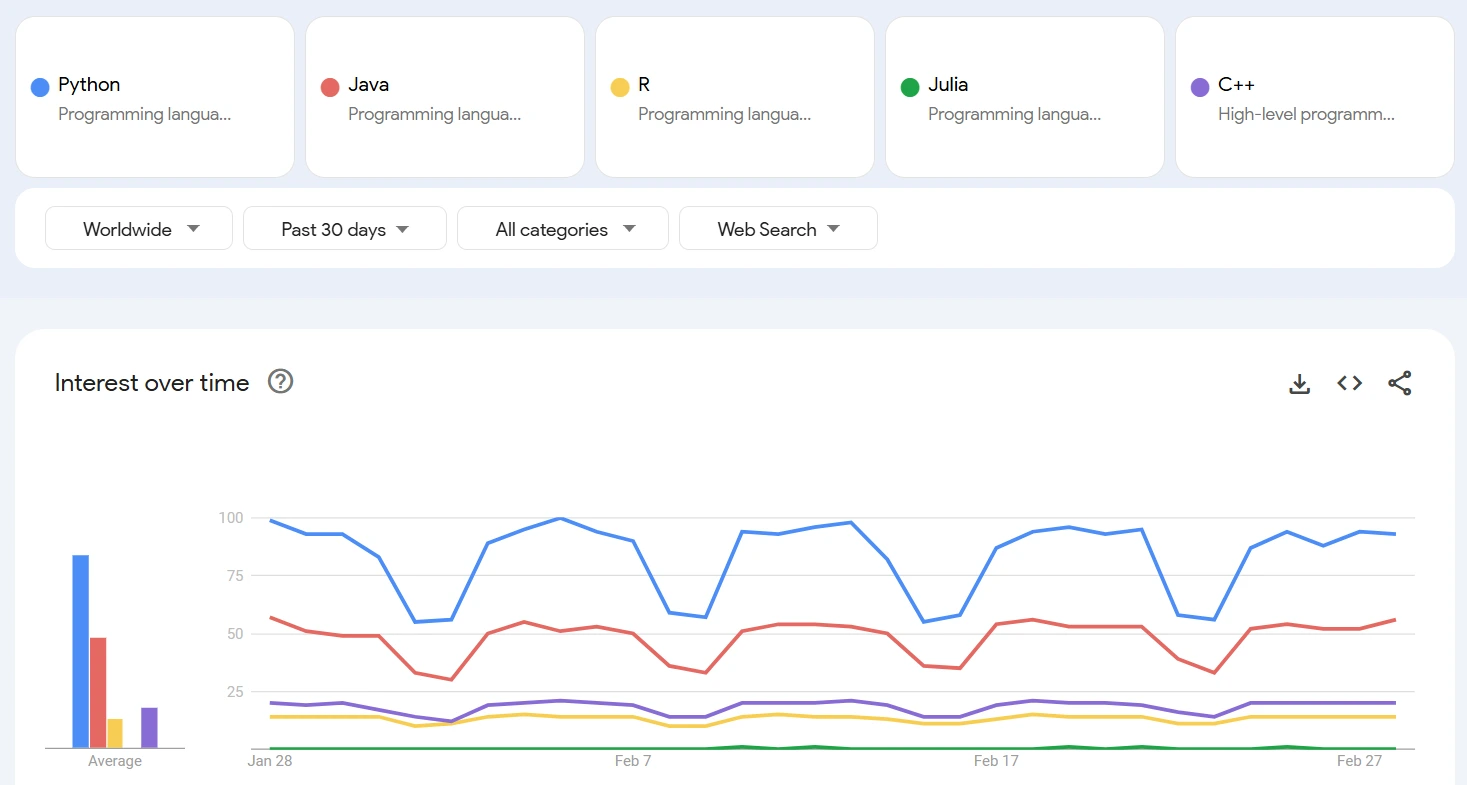The width and height of the screenshot is (1467, 785).
Task: Open the All categories dropdown
Action: [x=563, y=228]
